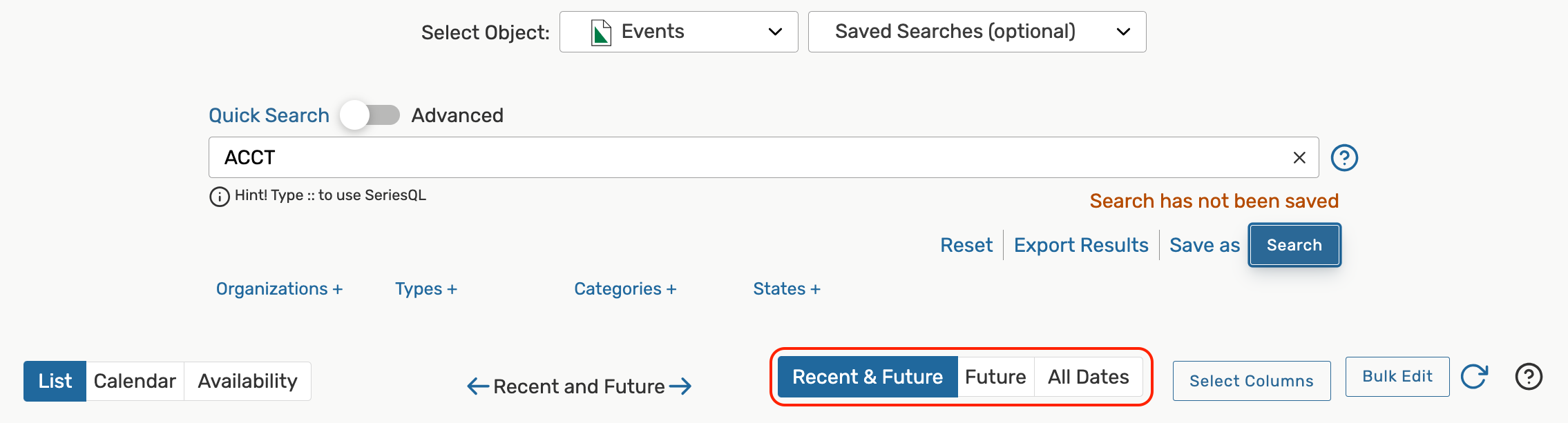
Task: Switch to the Availability view tab
Action: coord(247,381)
